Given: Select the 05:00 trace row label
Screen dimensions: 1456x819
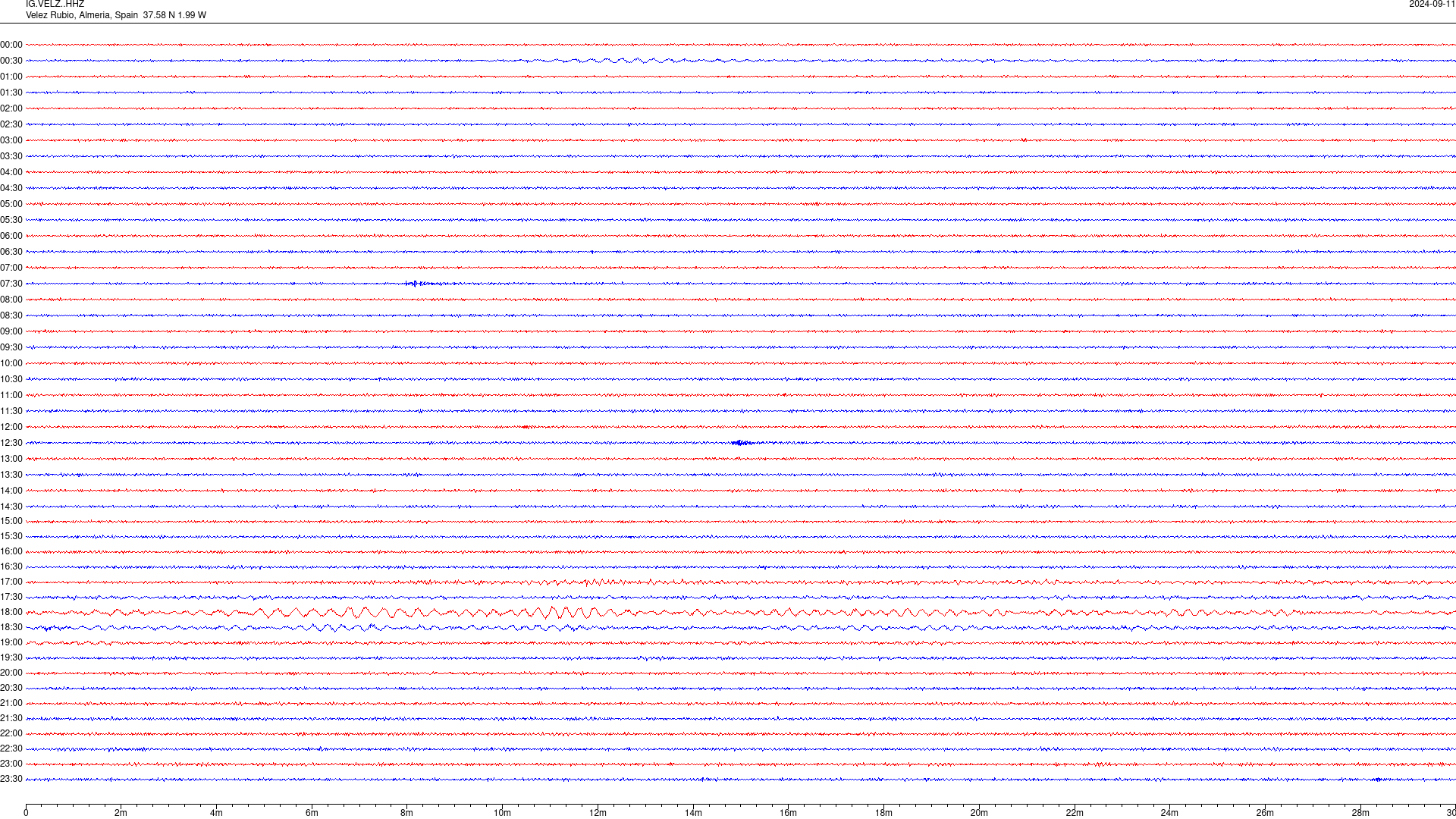Looking at the screenshot, I should point(11,204).
